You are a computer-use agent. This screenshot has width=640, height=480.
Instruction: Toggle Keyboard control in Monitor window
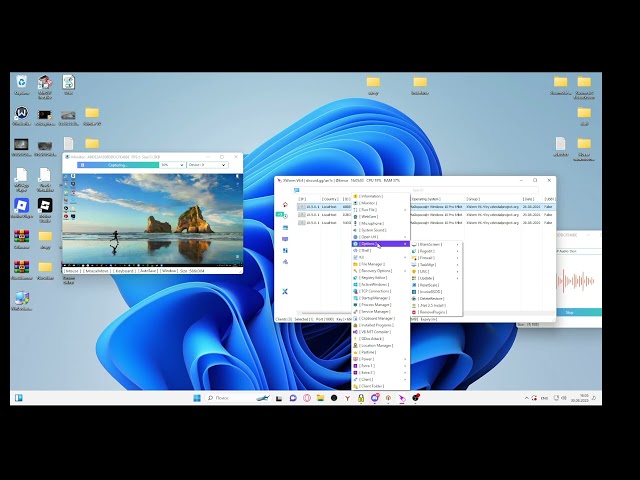coord(124,271)
